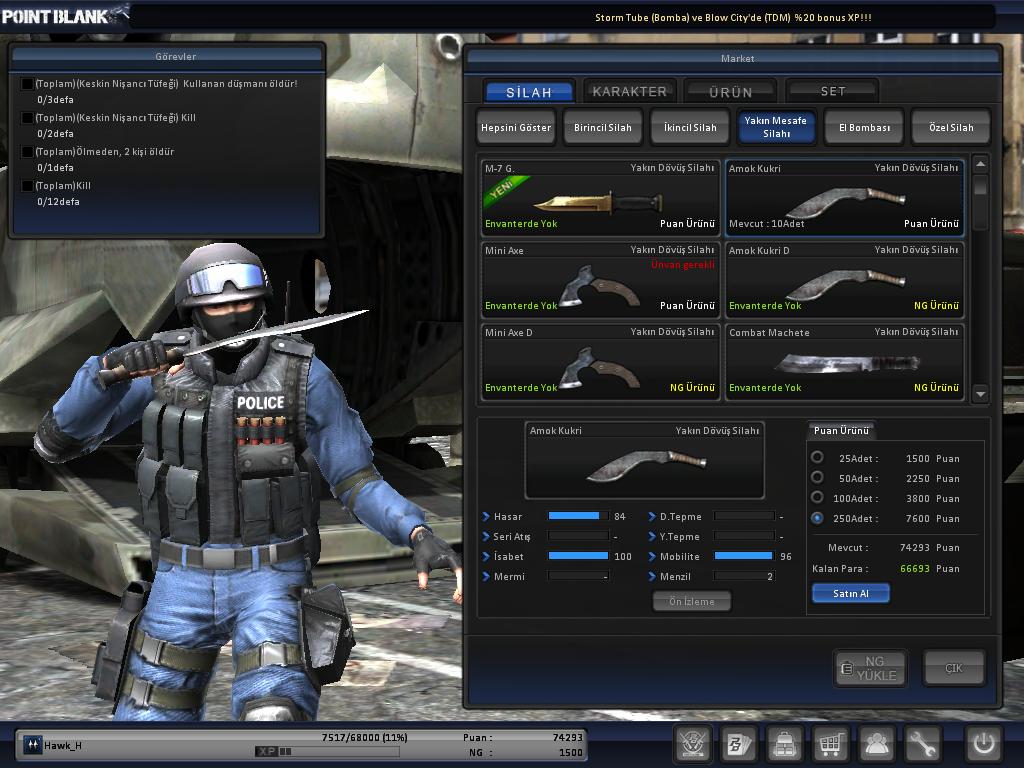
Task: Switch to the KARAKTER tab
Action: pos(629,91)
